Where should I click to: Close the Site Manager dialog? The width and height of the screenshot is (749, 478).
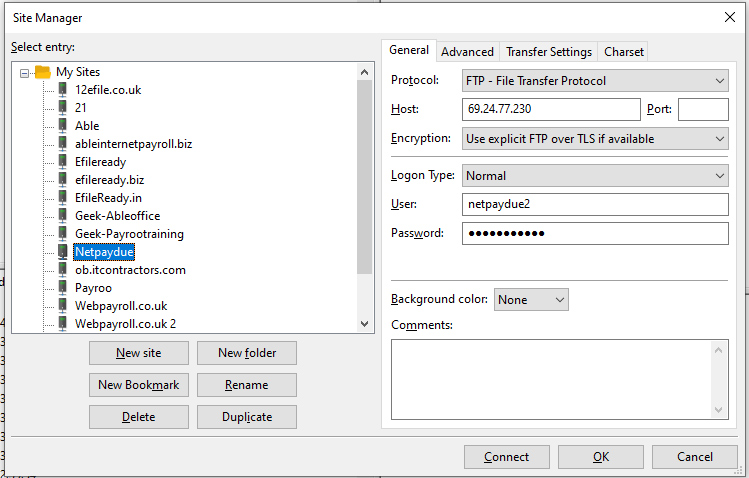[728, 16]
